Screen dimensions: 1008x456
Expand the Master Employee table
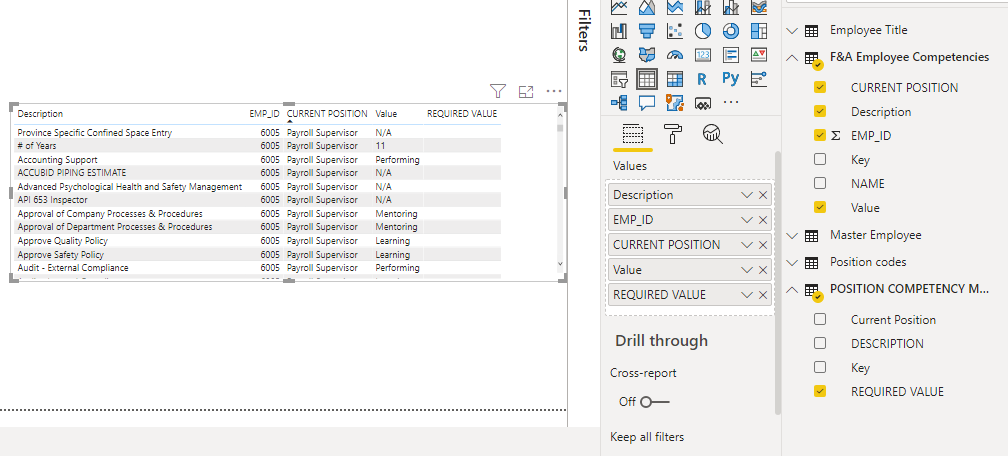coord(791,235)
